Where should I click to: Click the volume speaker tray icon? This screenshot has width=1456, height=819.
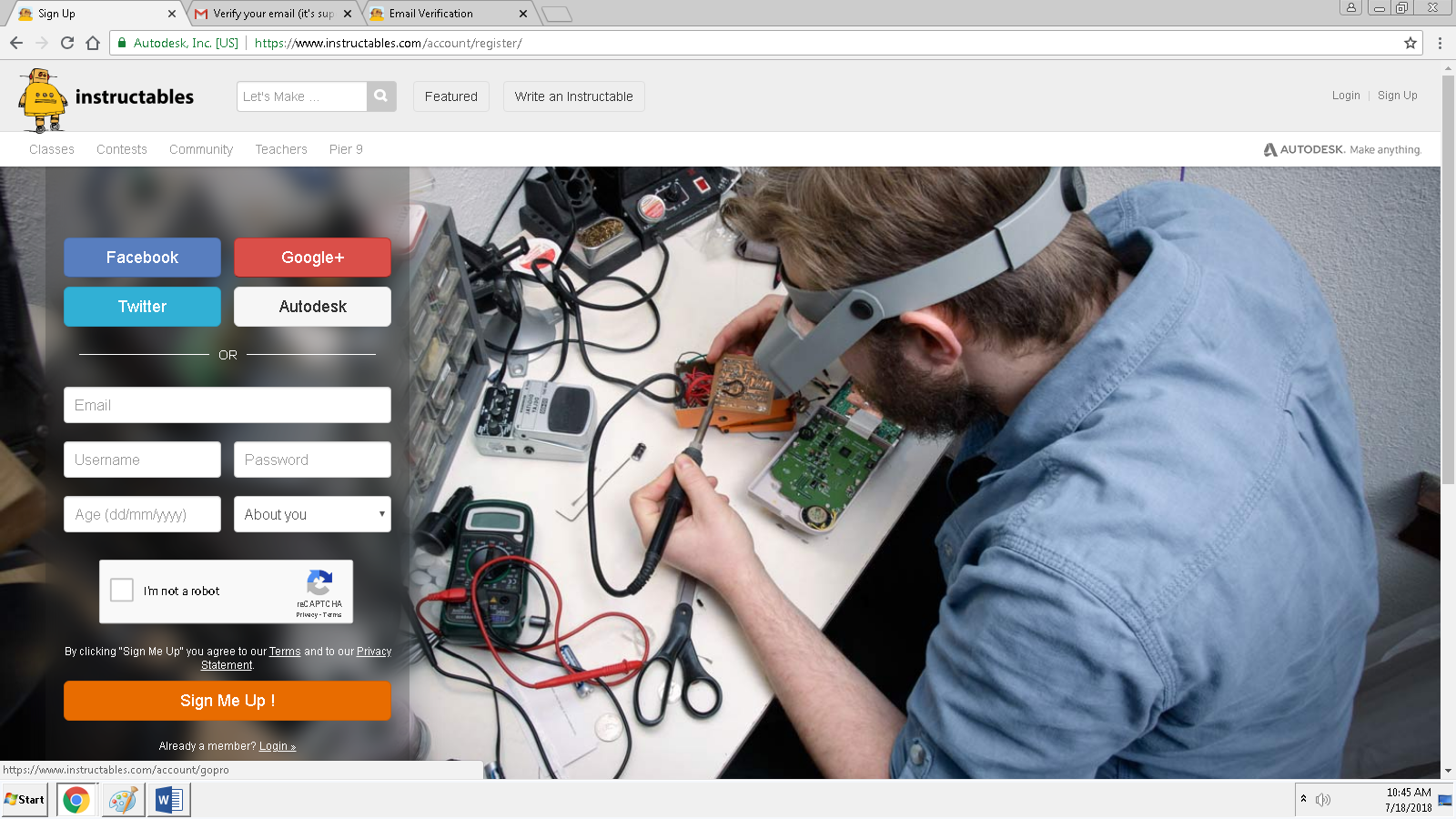coord(1323,800)
